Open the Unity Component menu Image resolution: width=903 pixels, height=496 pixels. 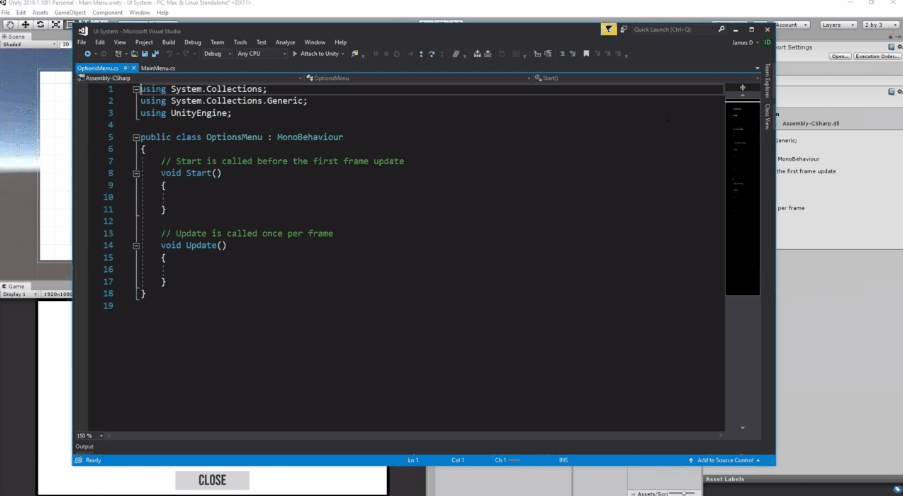[107, 12]
